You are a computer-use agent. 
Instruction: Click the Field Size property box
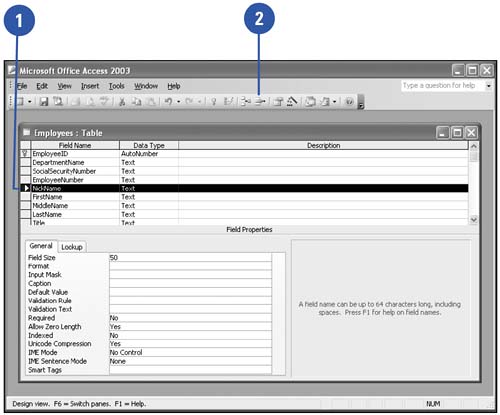190,257
